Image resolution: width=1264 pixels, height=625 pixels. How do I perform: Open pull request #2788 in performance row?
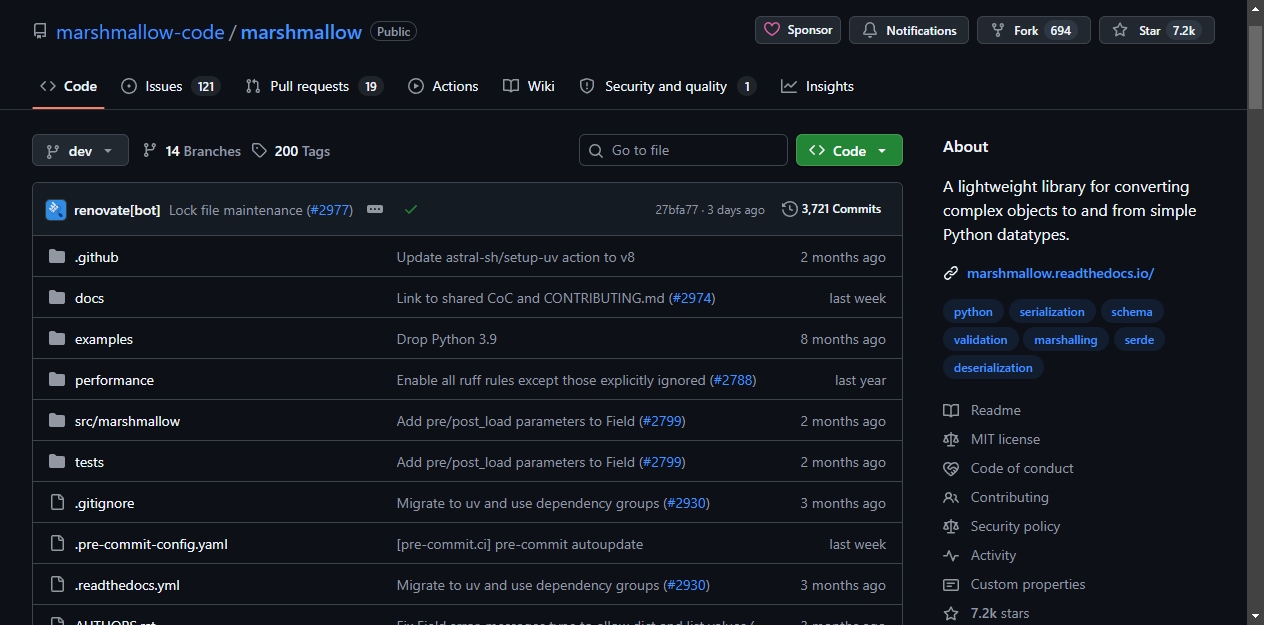733,380
